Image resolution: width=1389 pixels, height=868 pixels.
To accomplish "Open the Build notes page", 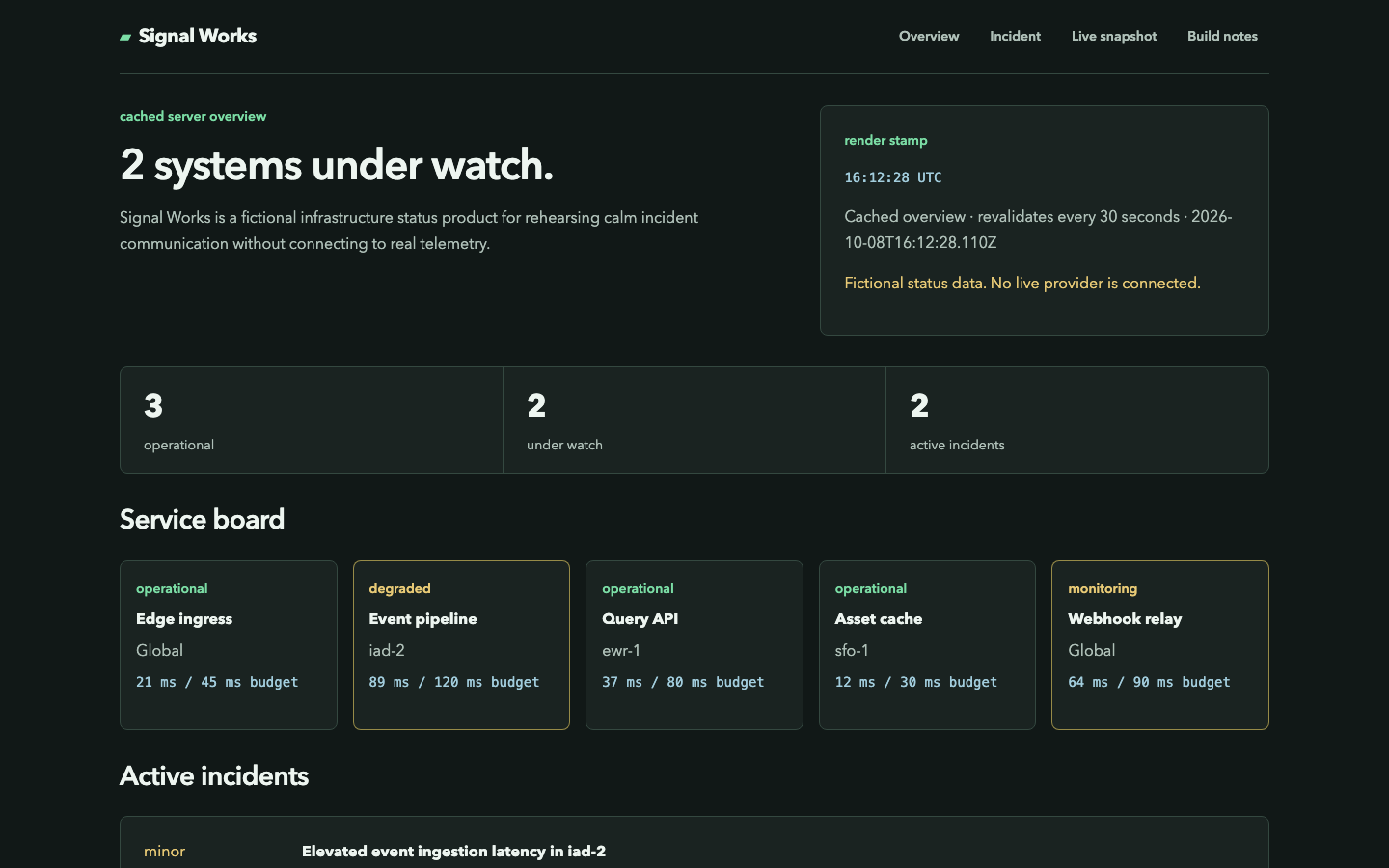I will pyautogui.click(x=1222, y=36).
